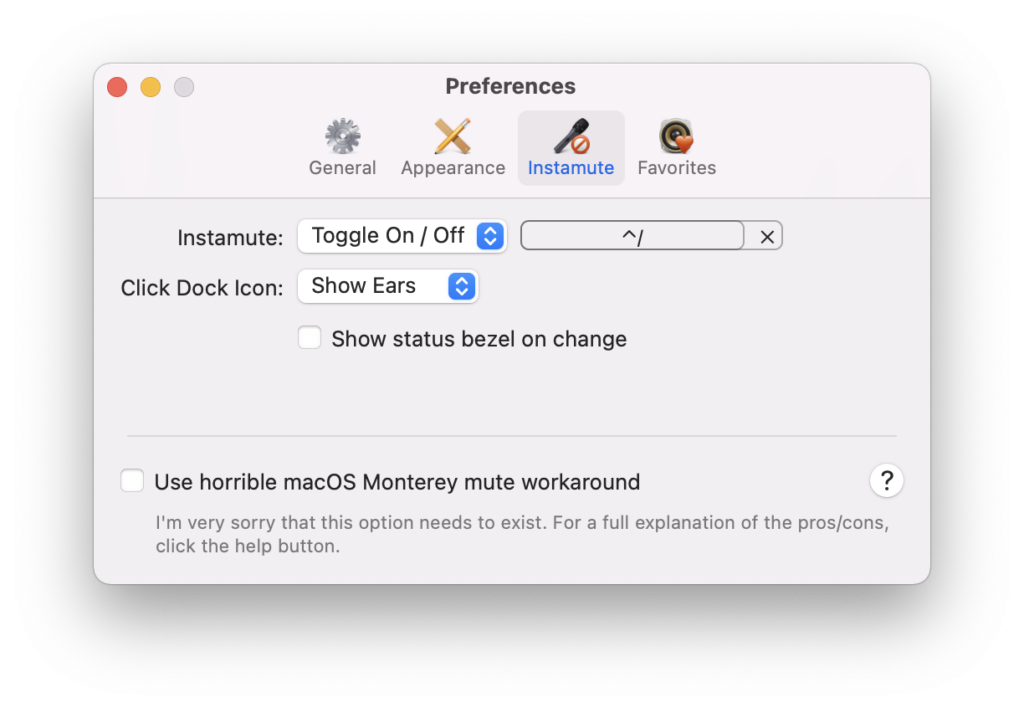This screenshot has width=1024, height=708.
Task: Switch to the General tab label
Action: click(x=342, y=168)
